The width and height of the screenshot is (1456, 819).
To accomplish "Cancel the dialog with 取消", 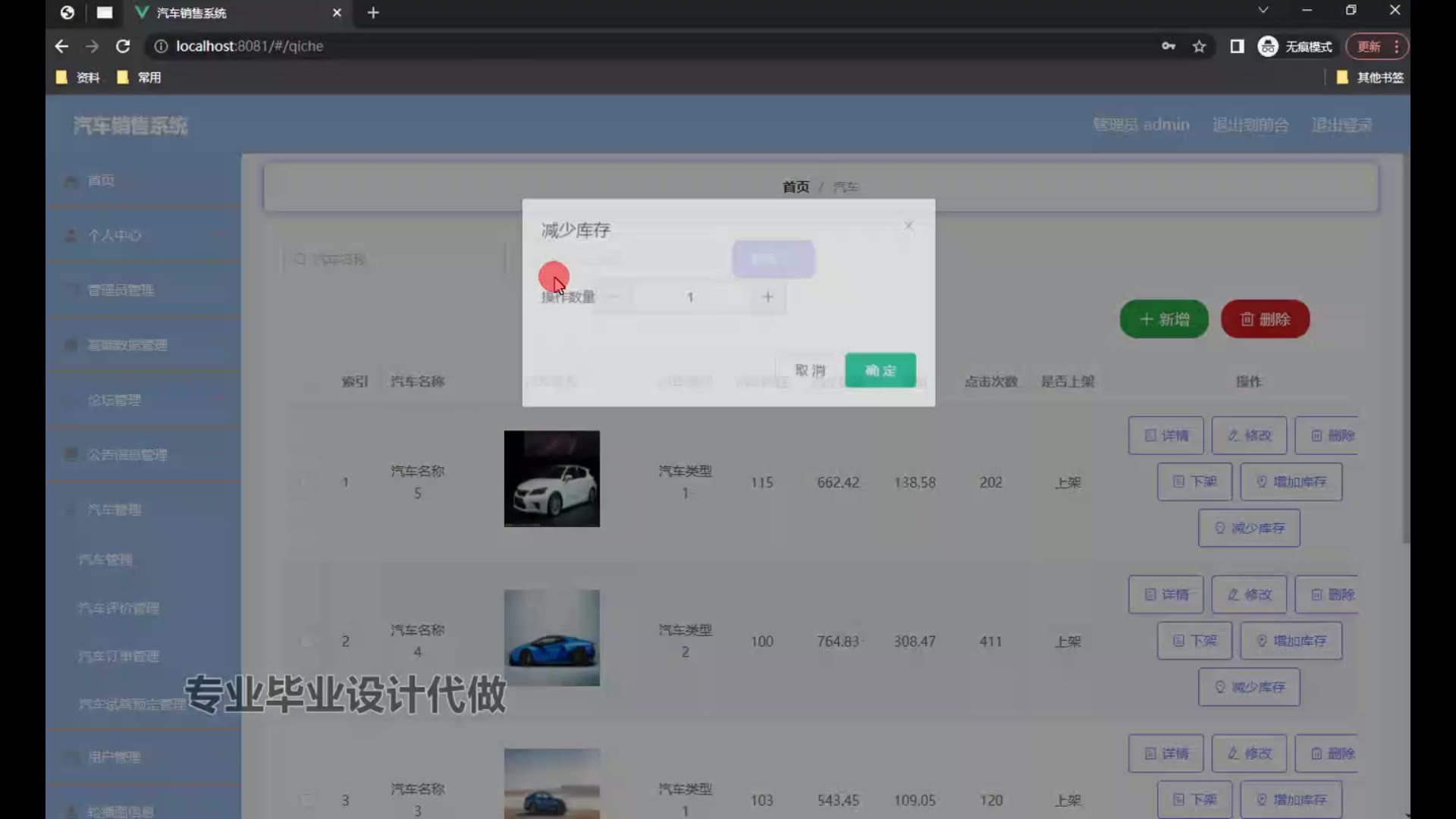I will click(x=809, y=370).
